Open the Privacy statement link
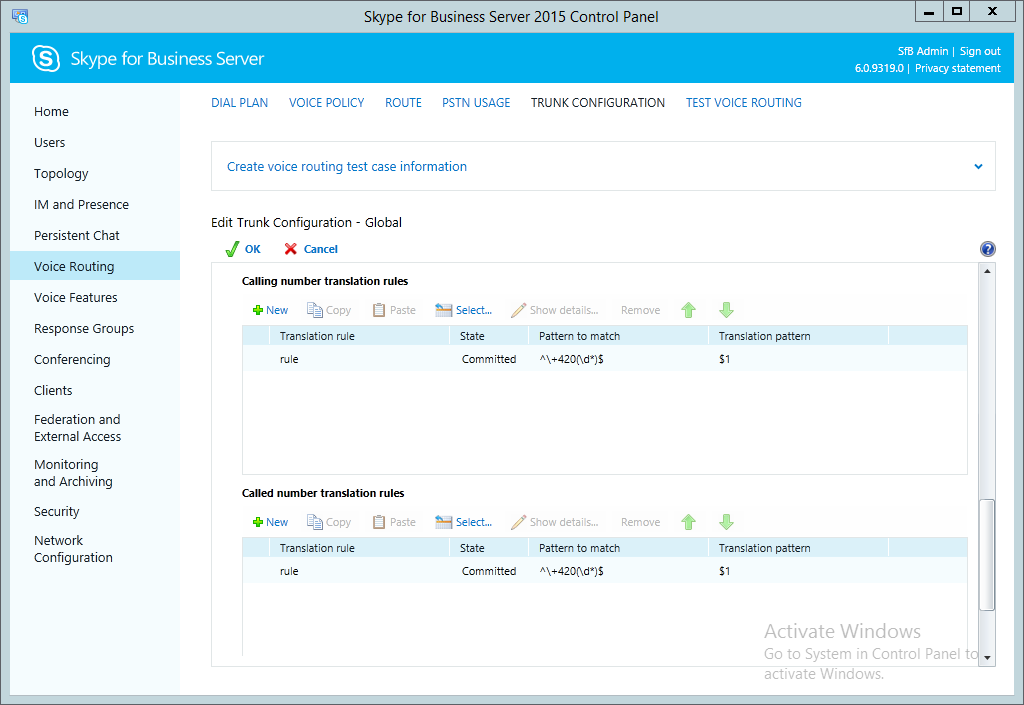1024x705 pixels. pos(957,68)
